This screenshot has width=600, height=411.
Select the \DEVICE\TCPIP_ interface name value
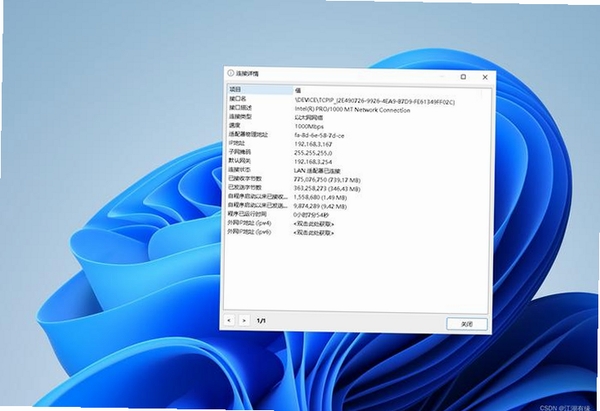pyautogui.click(x=375, y=102)
